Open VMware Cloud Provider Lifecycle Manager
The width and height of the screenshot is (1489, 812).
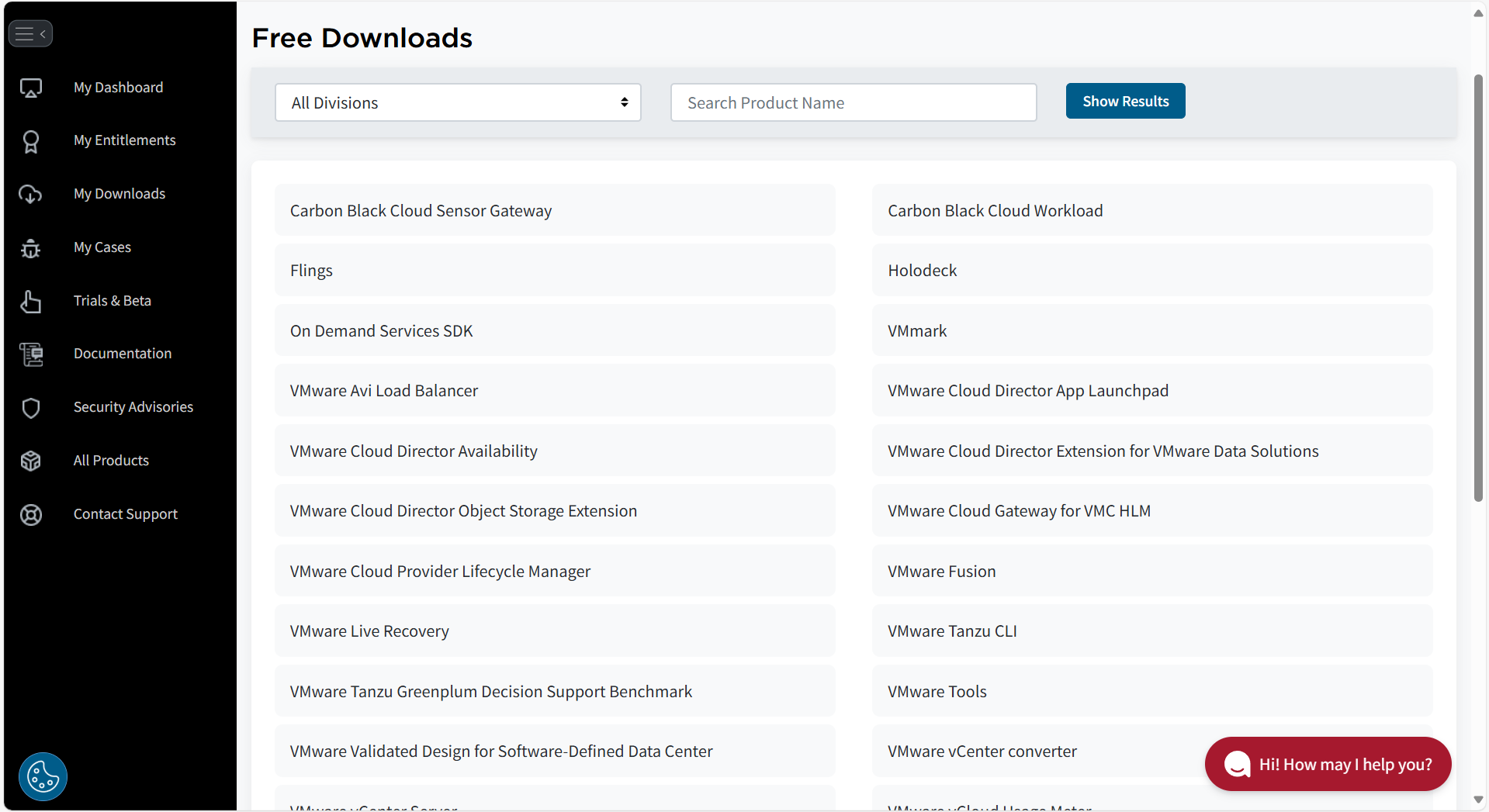coord(555,571)
